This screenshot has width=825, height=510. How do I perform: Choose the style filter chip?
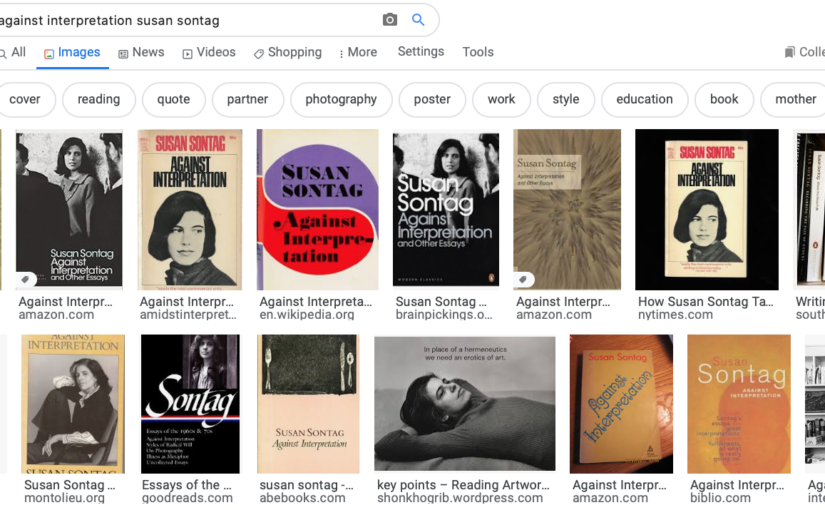pos(566,99)
